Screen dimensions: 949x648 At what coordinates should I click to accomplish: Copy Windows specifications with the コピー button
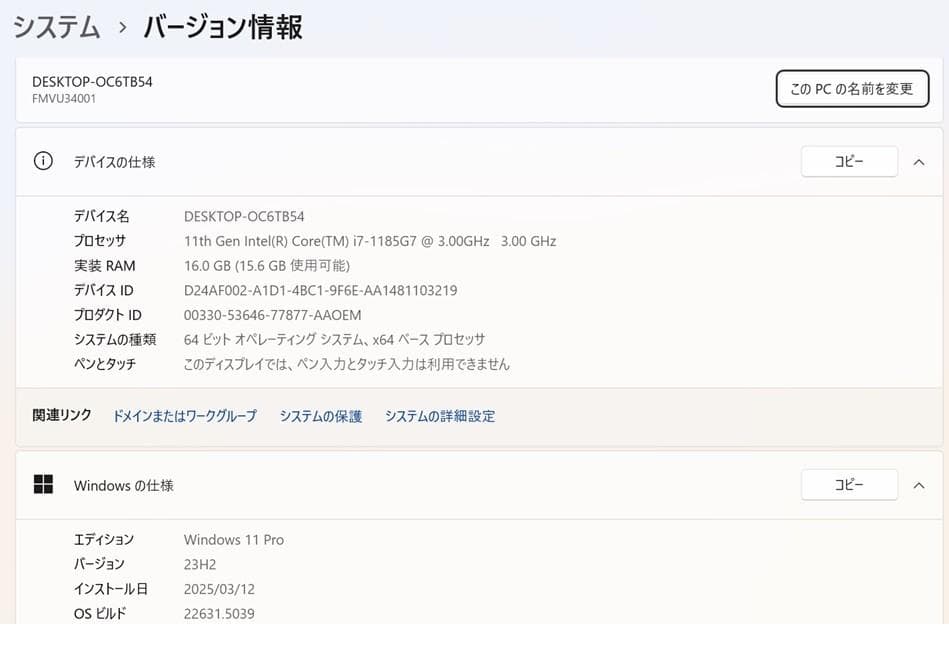coord(849,485)
